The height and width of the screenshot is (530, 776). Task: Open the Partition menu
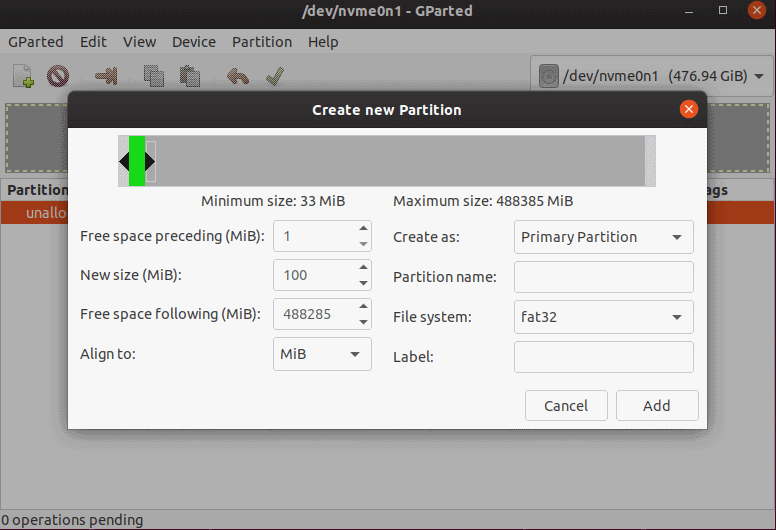(x=262, y=42)
